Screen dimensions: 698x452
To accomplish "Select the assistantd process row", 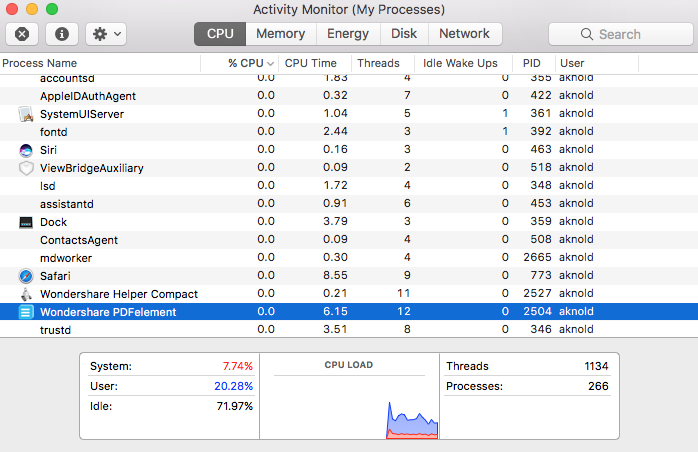I will [x=349, y=204].
